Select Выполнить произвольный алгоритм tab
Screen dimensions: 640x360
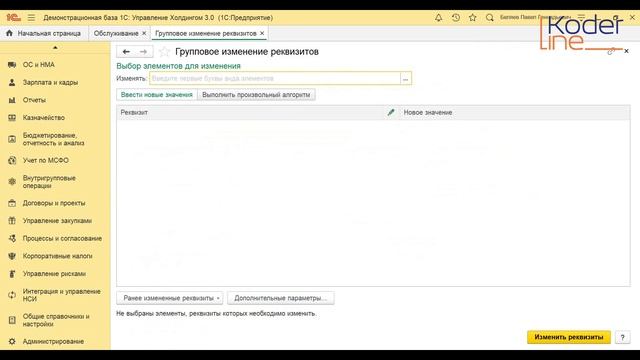[256, 95]
